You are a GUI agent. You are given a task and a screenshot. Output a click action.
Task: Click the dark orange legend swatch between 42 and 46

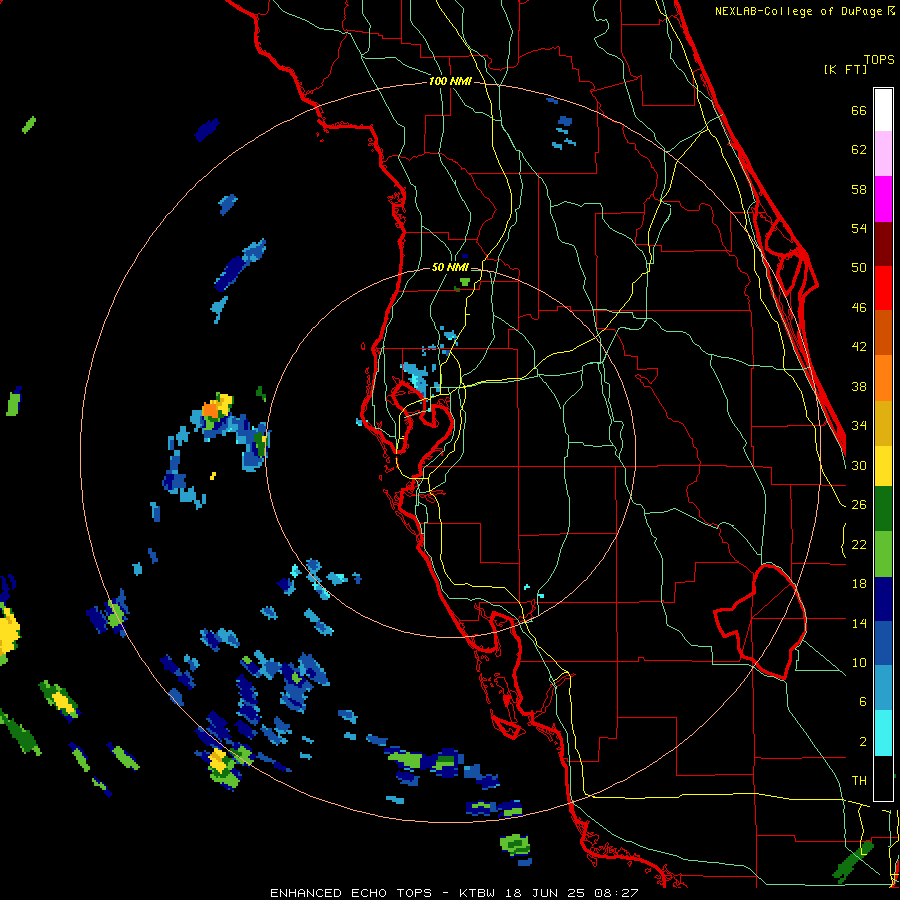(883, 332)
